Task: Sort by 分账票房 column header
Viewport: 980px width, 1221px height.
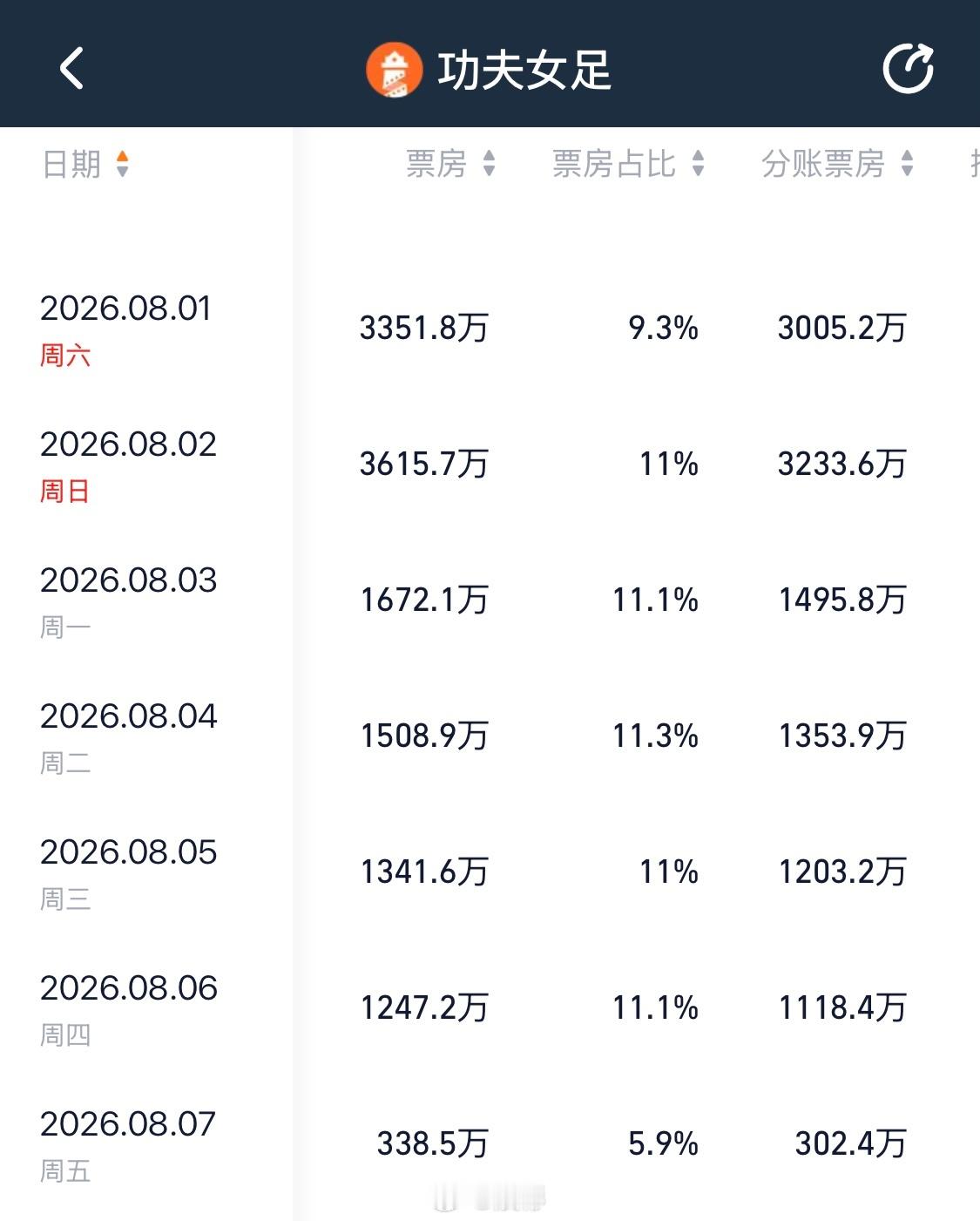Action: pyautogui.click(x=823, y=164)
